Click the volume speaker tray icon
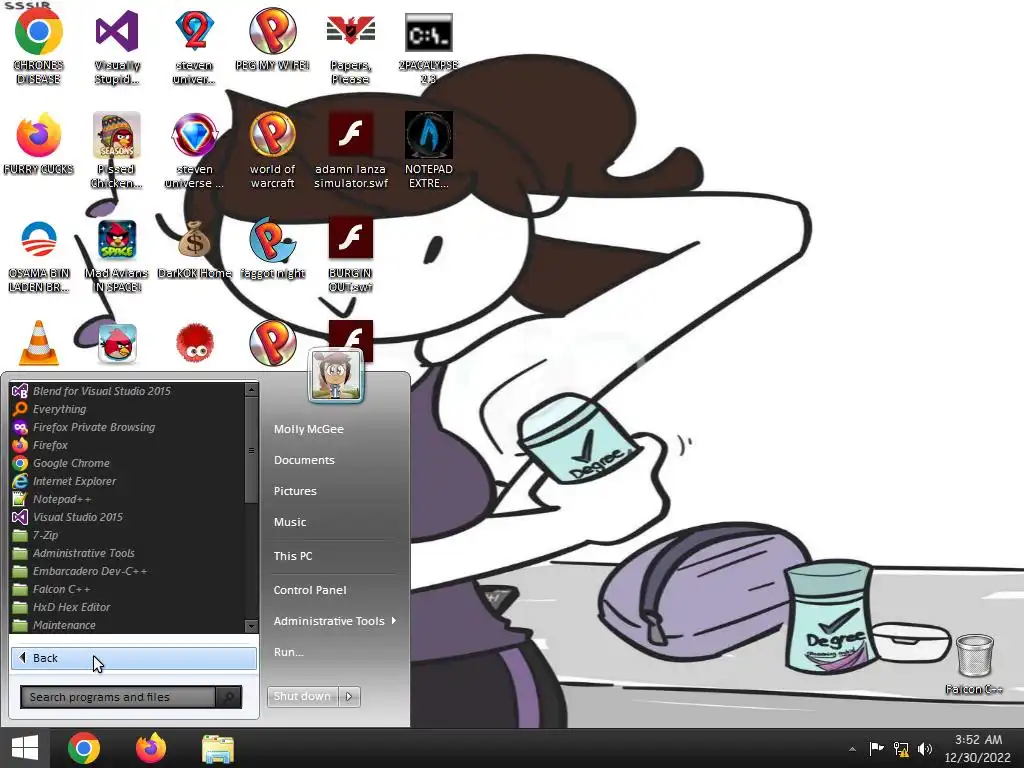 (x=925, y=748)
